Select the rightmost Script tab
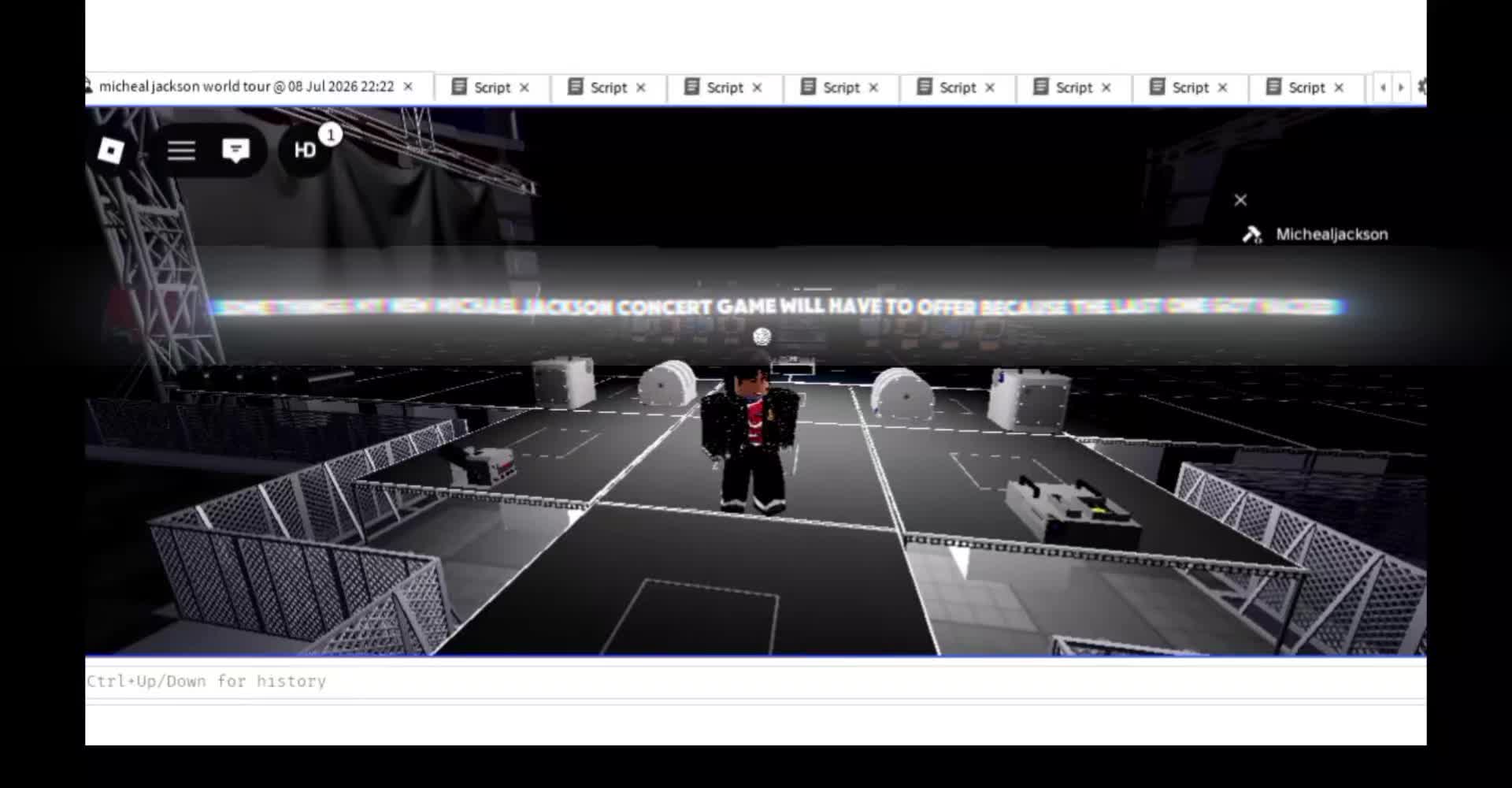This screenshot has height=788, width=1512. [1306, 87]
